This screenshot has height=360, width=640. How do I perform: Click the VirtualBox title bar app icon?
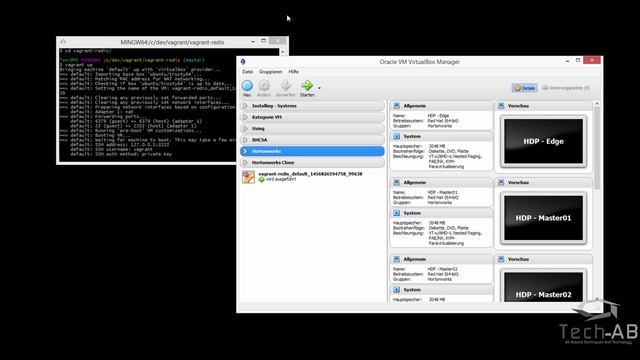click(x=243, y=62)
